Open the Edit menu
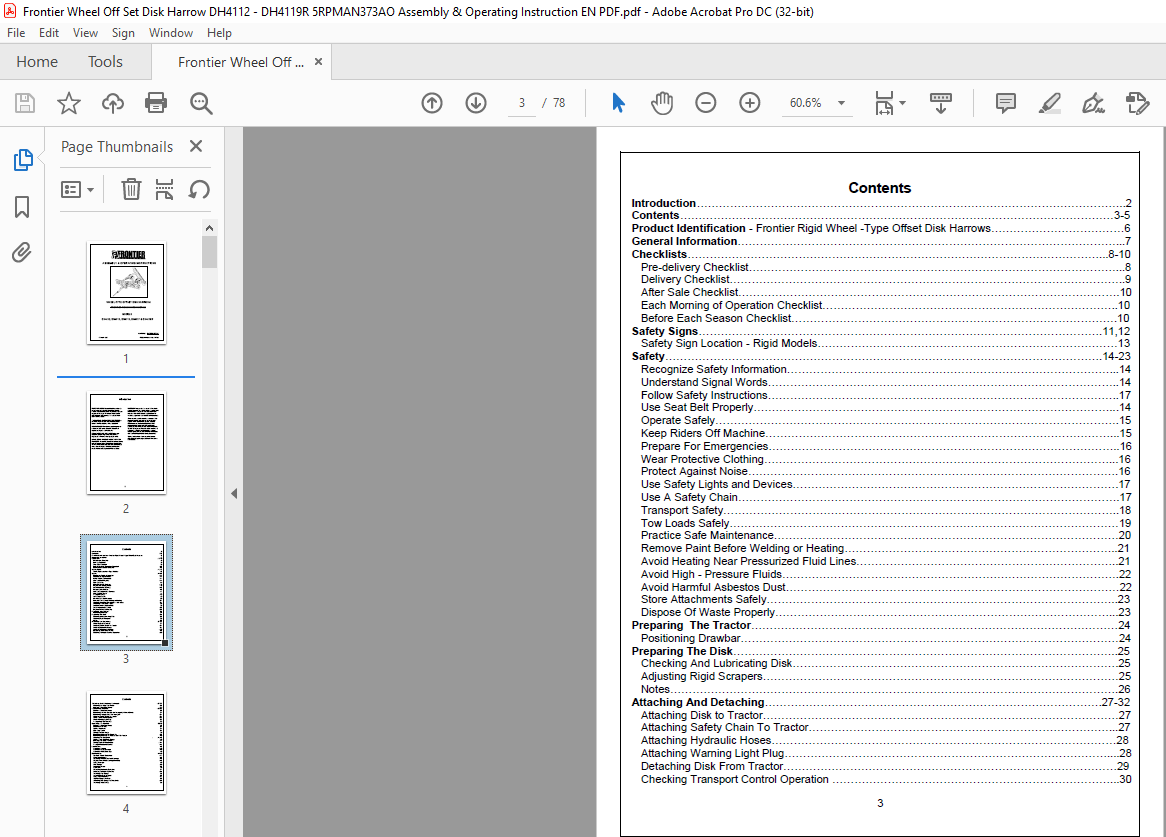 click(x=48, y=33)
